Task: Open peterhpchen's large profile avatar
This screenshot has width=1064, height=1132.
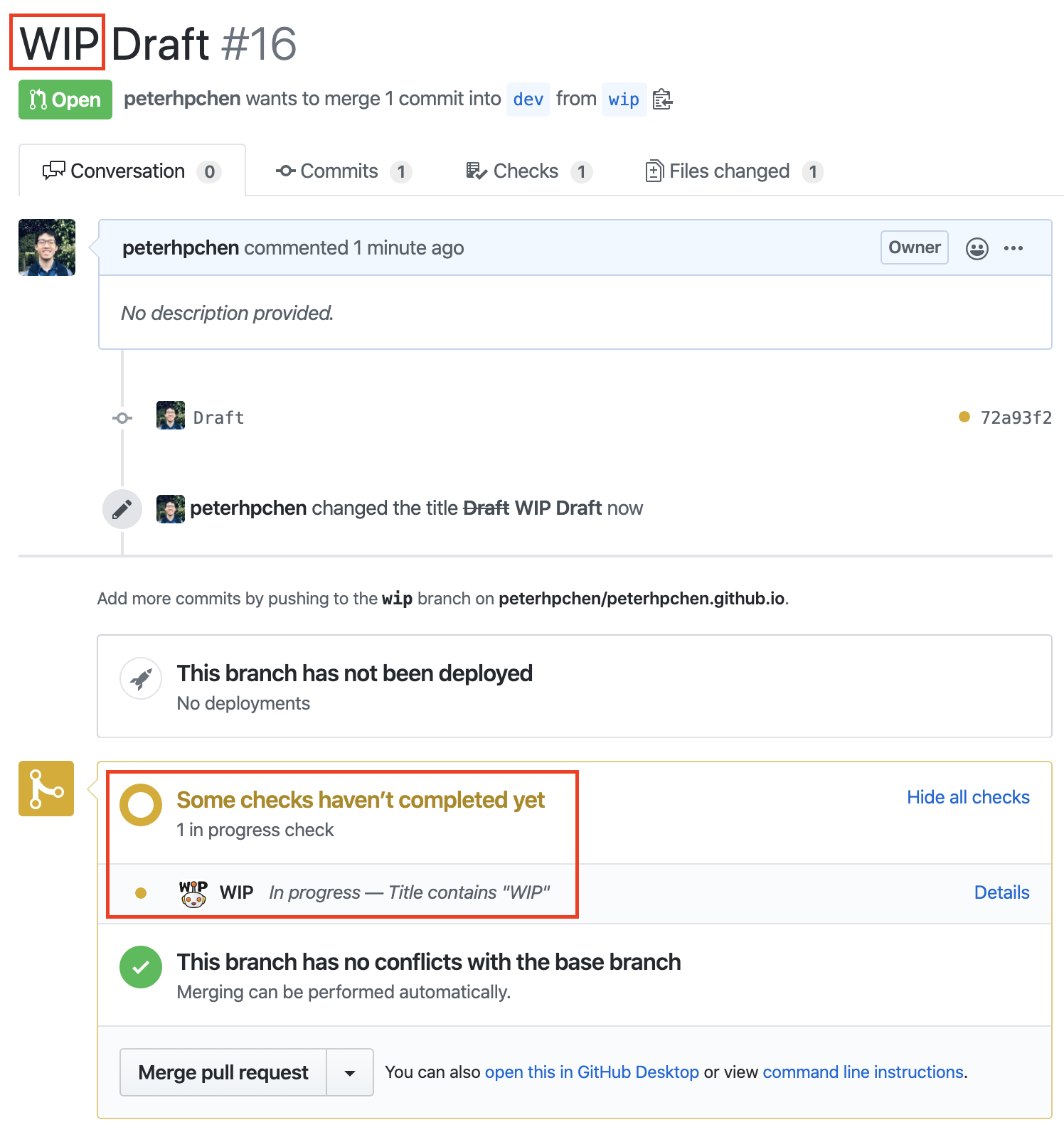Action: click(47, 247)
